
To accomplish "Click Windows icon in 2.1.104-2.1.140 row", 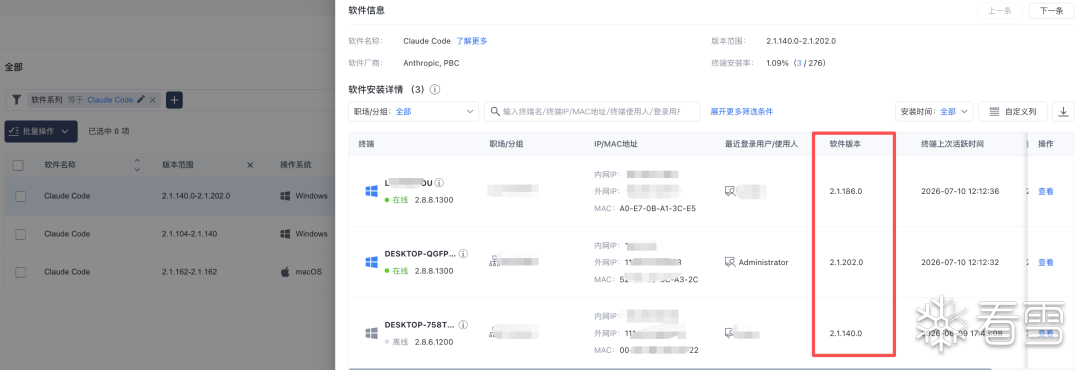I will [285, 234].
